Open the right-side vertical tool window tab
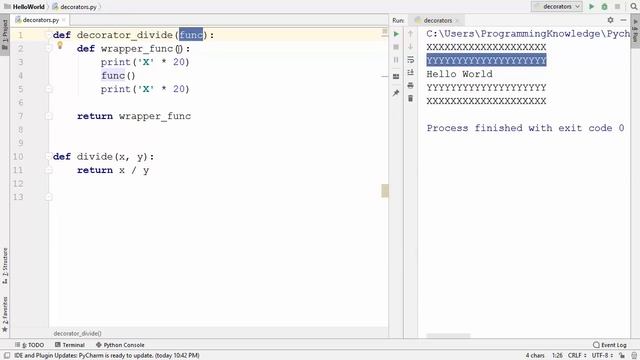Screen dimensions: 640x360 pyautogui.click(x=635, y=31)
